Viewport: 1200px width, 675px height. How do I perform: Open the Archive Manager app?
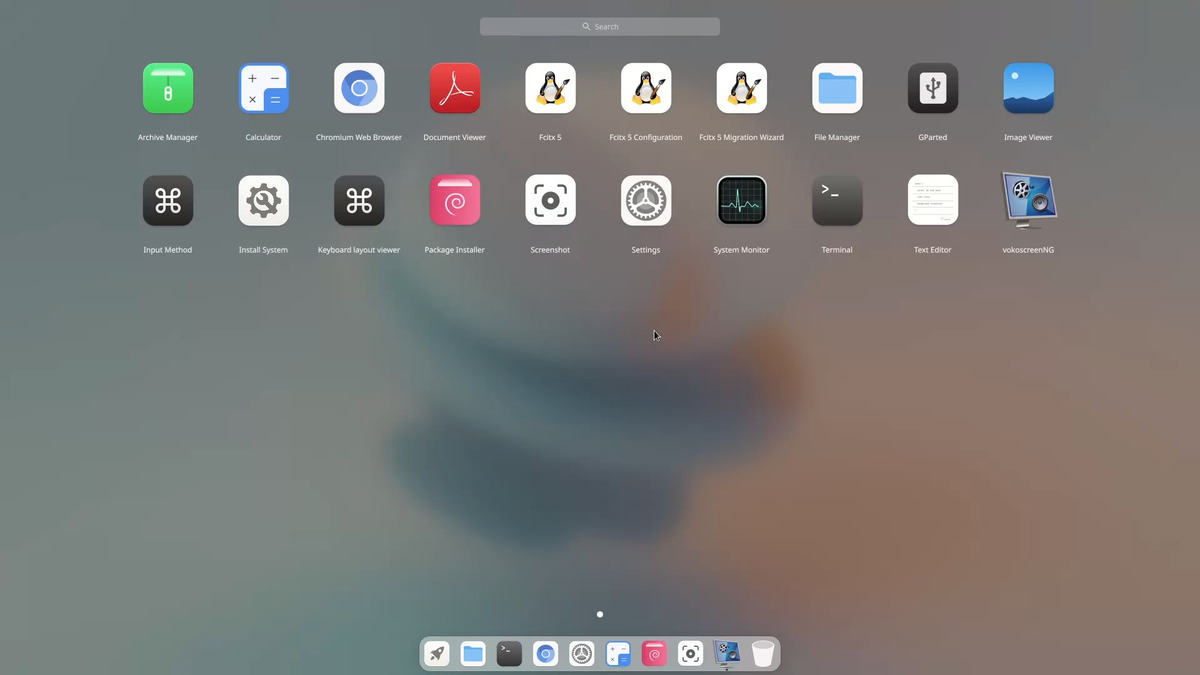[x=168, y=88]
